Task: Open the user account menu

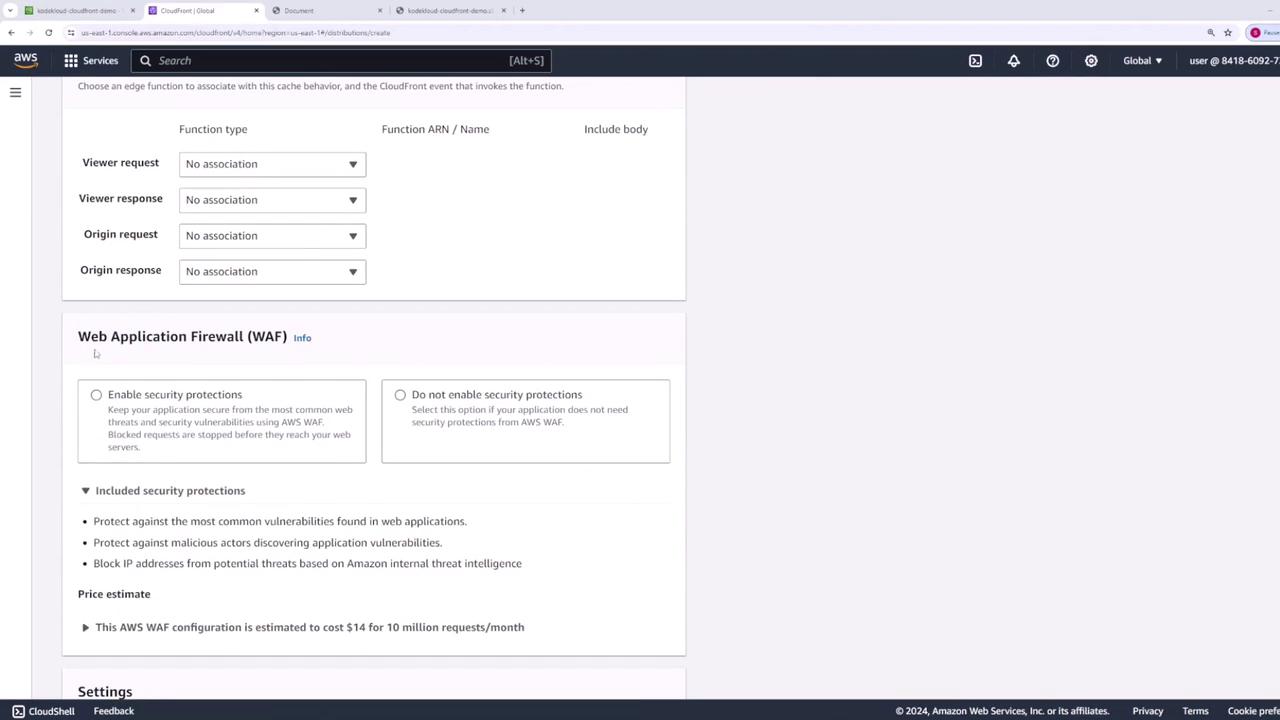Action: (1234, 61)
